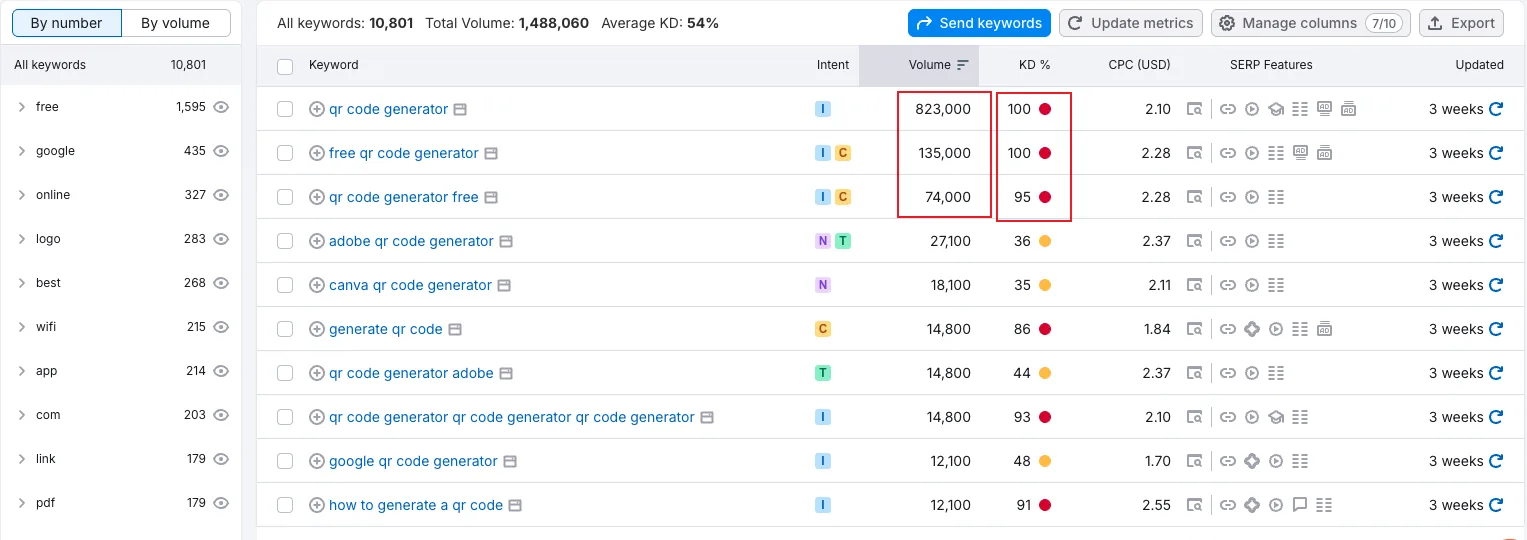Refresh the 'how to generate a qr code' row
The image size is (1527, 540).
(x=1496, y=505)
